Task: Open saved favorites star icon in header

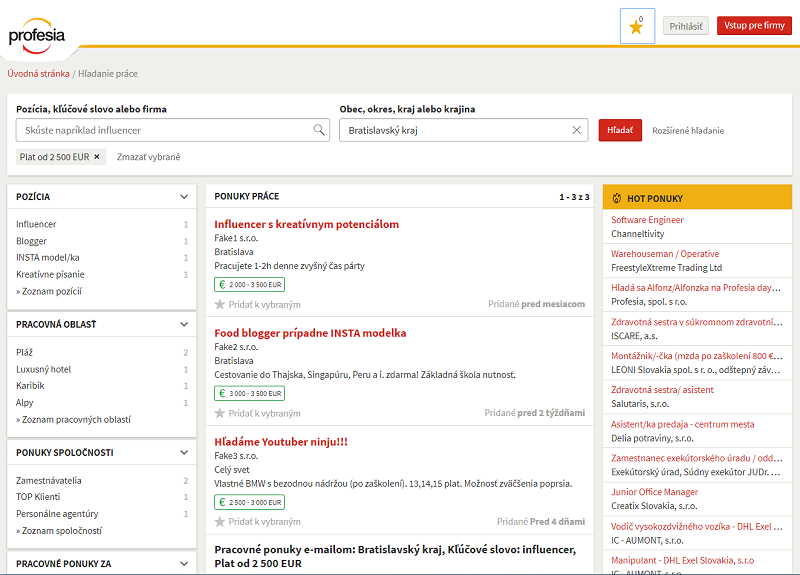Action: (636, 27)
